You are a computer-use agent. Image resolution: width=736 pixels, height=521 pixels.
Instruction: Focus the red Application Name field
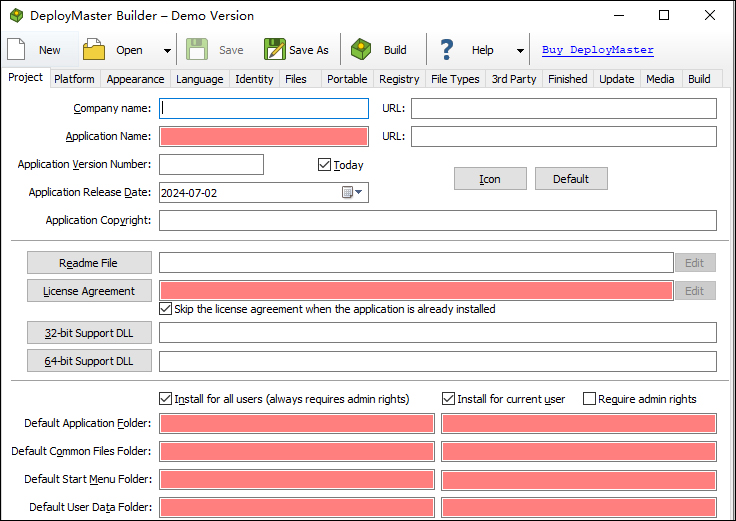(x=264, y=137)
